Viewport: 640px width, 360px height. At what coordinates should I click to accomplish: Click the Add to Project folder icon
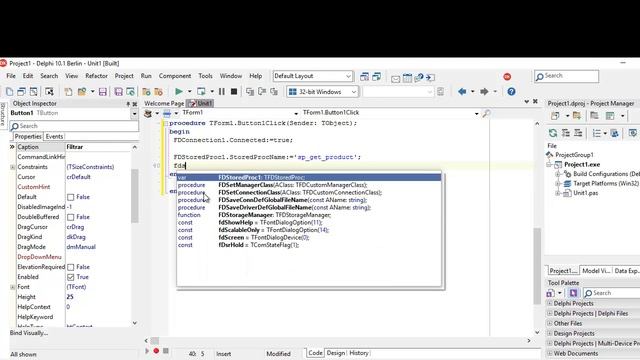pos(146,91)
